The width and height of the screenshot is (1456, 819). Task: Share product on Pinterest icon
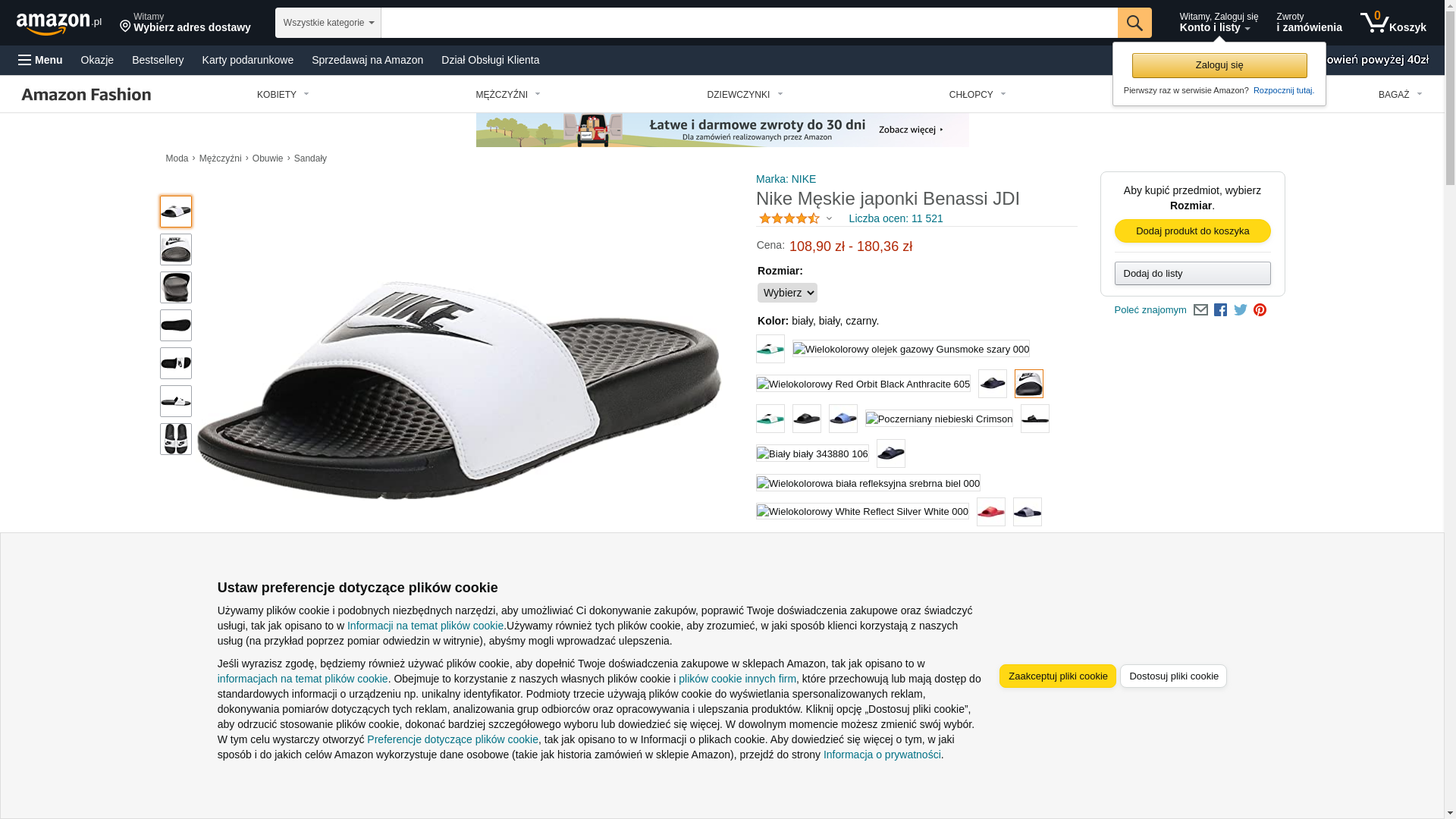tap(1260, 310)
